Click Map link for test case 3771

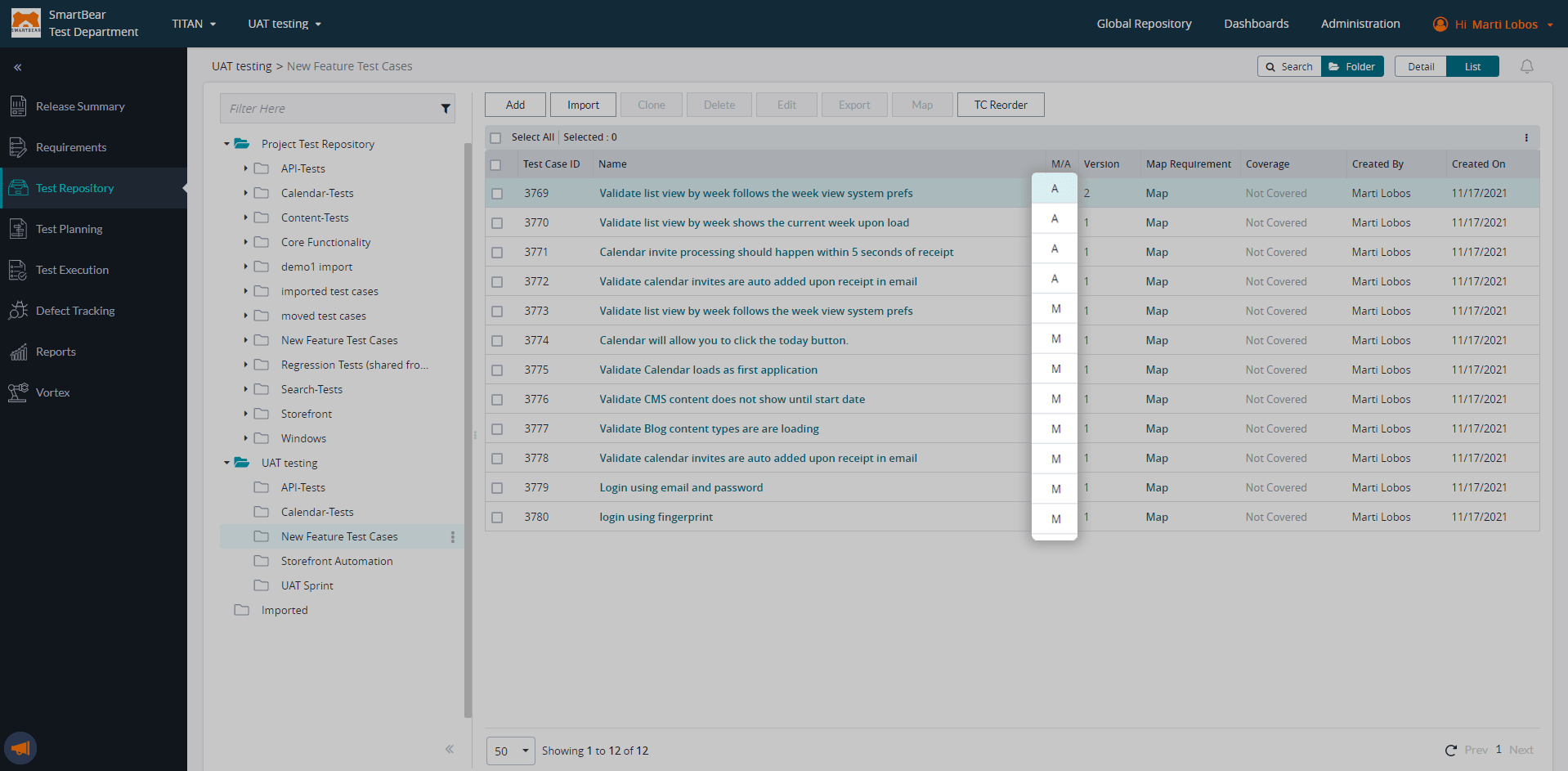click(x=1157, y=252)
